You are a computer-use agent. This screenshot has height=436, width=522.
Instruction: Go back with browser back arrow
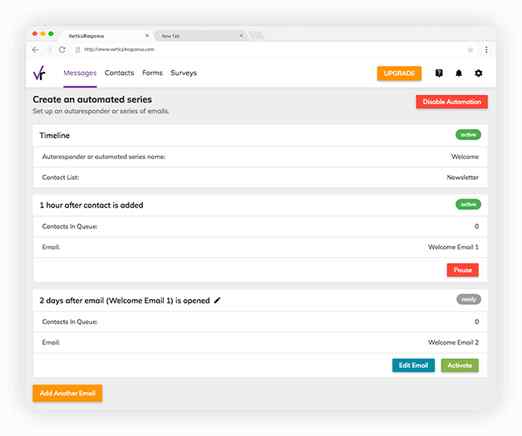coord(36,50)
